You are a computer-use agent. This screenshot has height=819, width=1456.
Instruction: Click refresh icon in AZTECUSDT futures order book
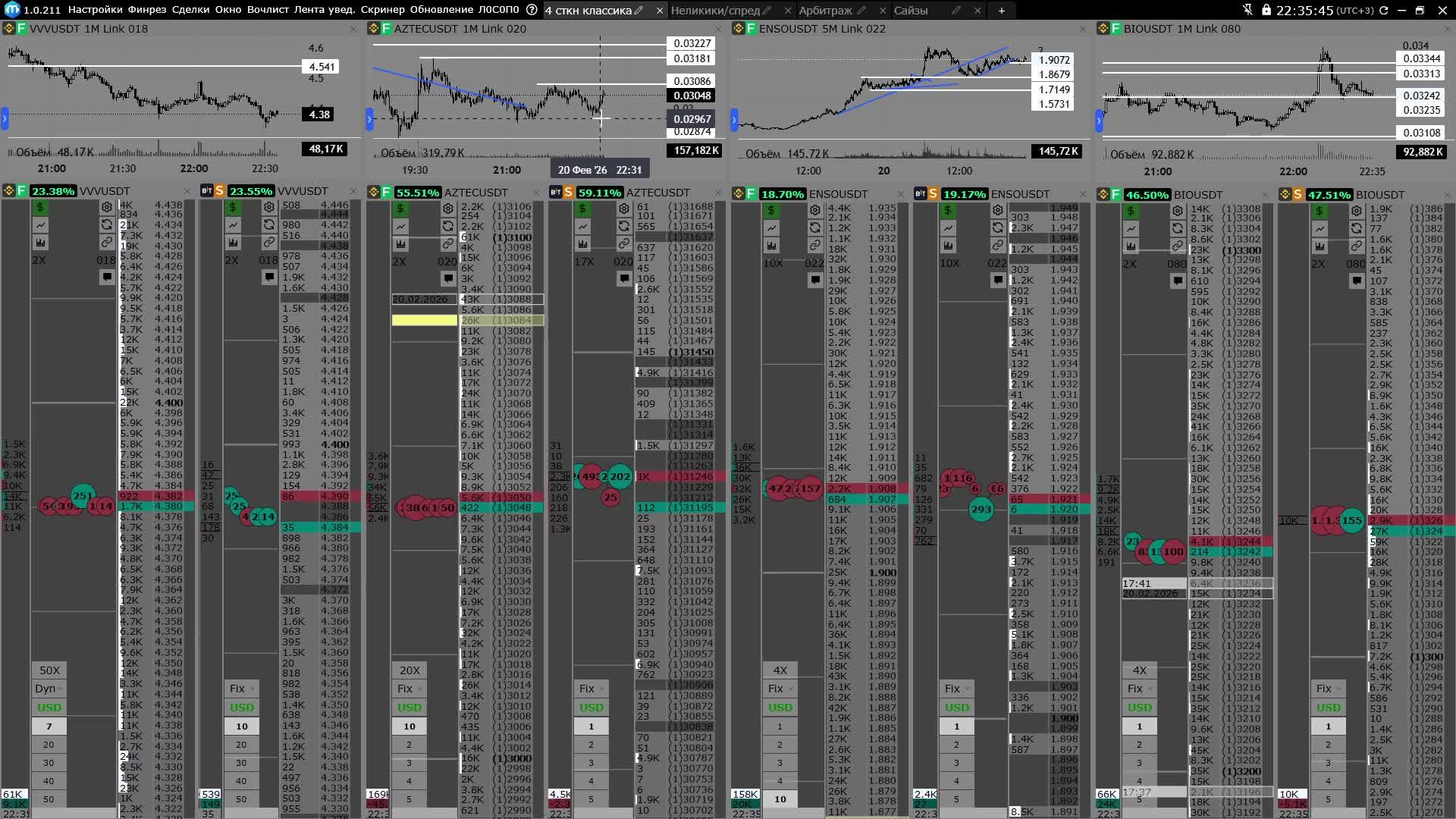(448, 226)
